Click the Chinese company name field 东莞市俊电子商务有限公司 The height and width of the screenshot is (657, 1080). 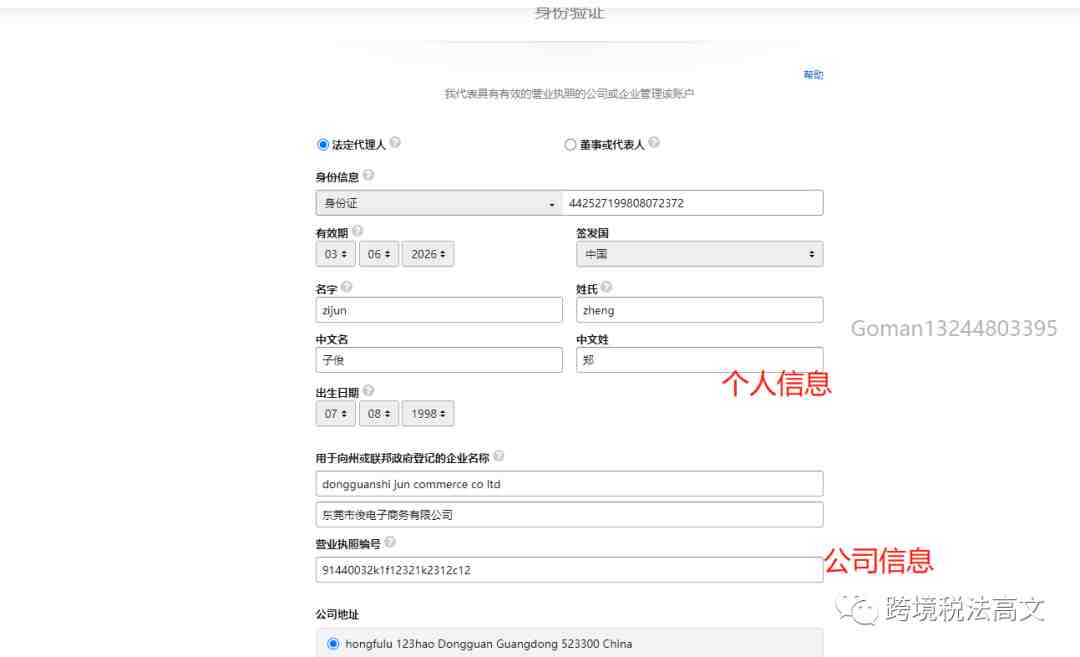coord(570,515)
